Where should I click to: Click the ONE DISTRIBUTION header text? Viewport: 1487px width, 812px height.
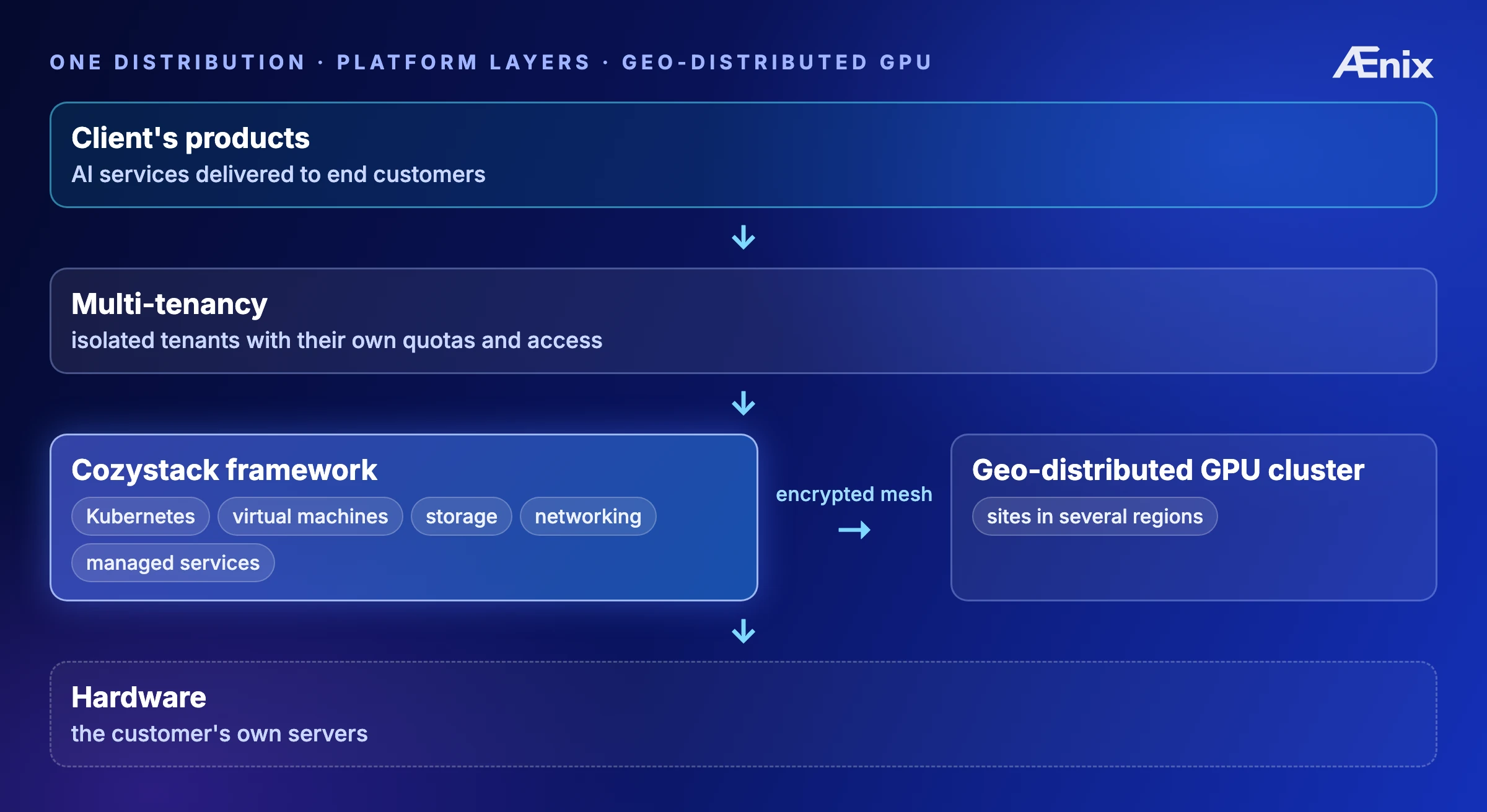177,62
